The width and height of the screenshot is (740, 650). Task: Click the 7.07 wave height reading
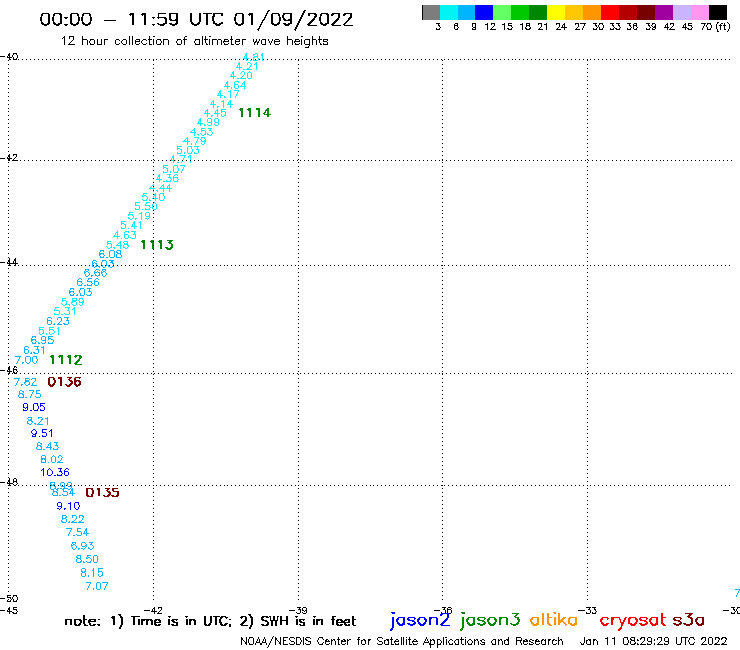pos(97,586)
